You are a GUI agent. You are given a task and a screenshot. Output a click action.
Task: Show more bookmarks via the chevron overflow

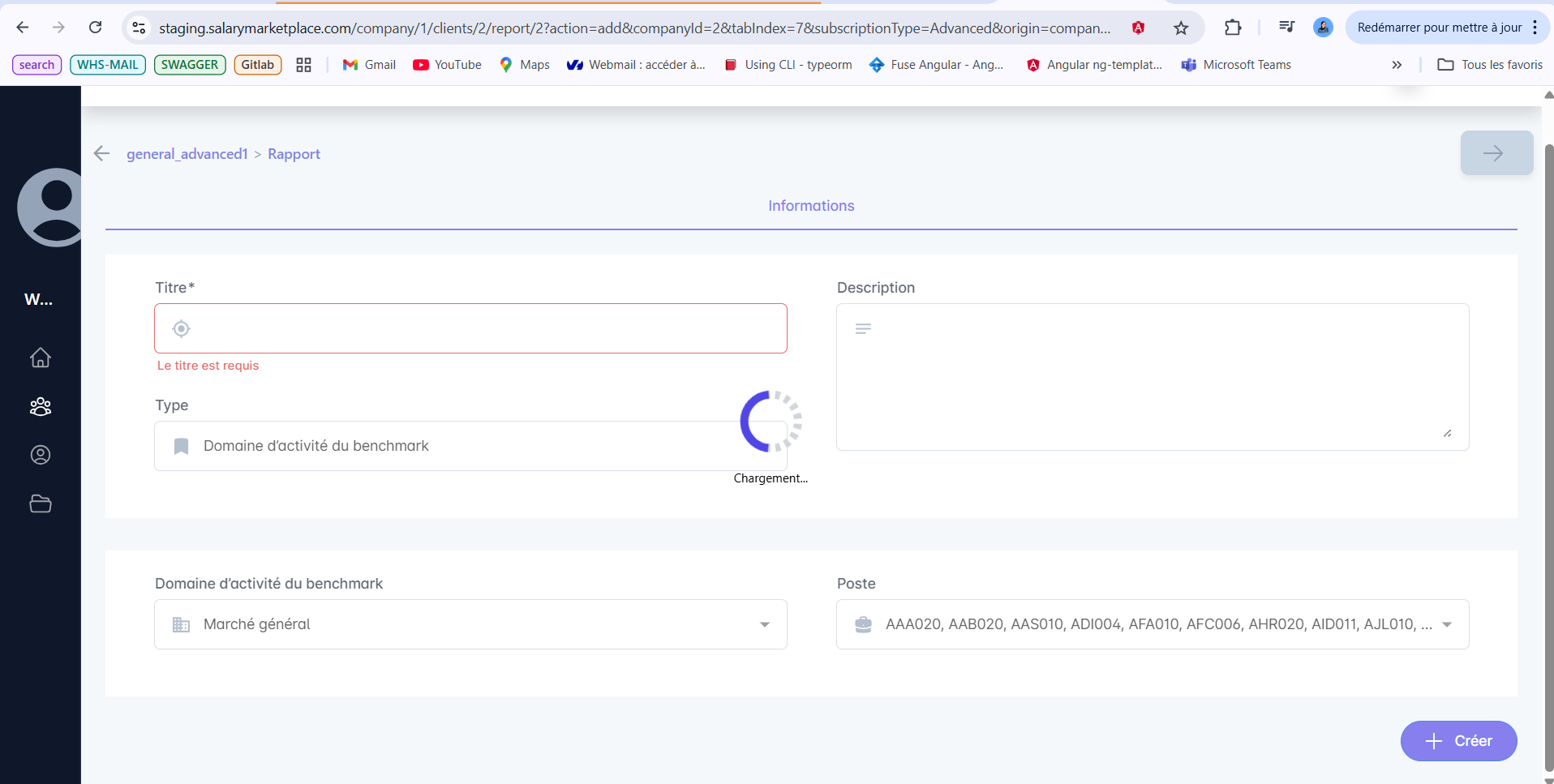1396,65
